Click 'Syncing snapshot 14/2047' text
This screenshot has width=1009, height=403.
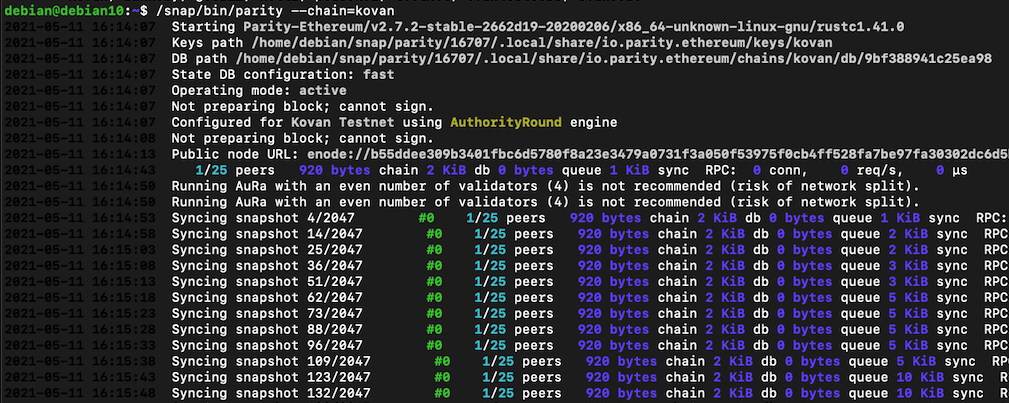point(266,234)
